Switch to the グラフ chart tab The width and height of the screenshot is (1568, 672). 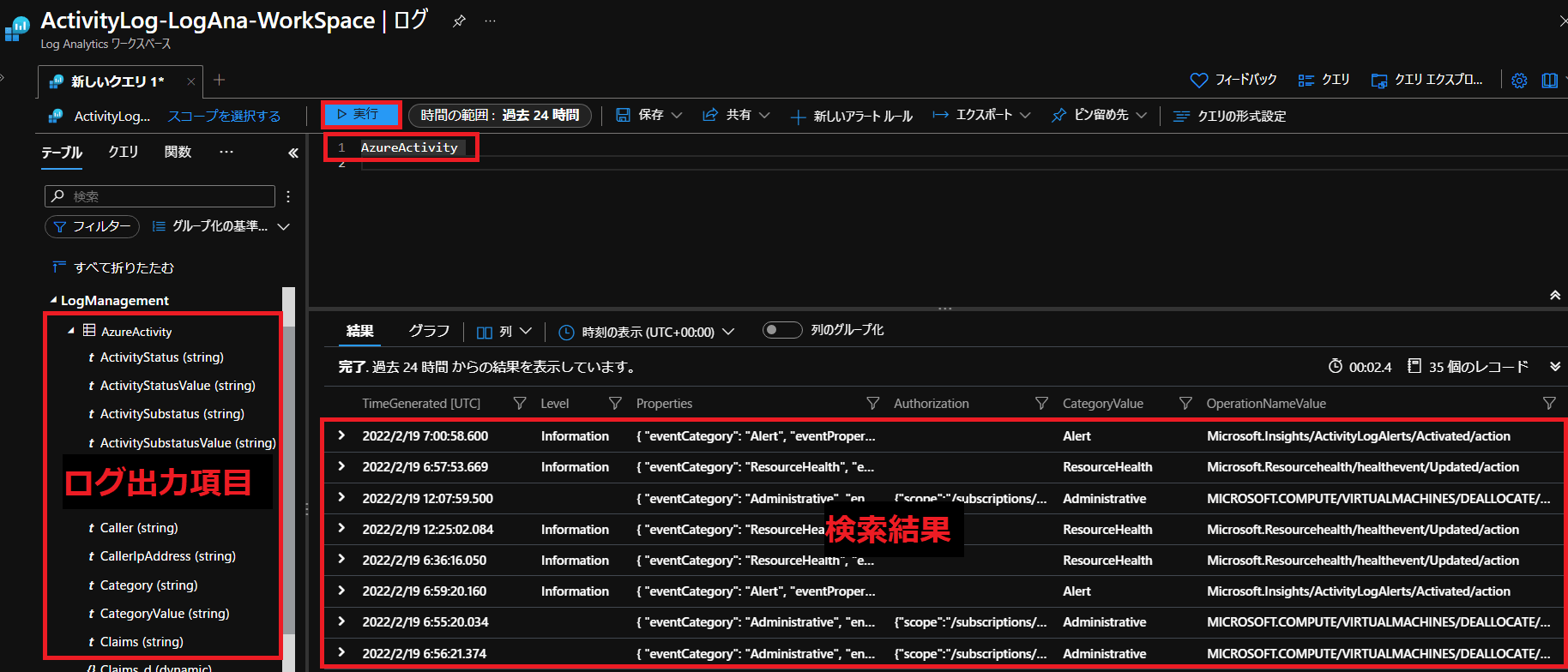tap(429, 331)
